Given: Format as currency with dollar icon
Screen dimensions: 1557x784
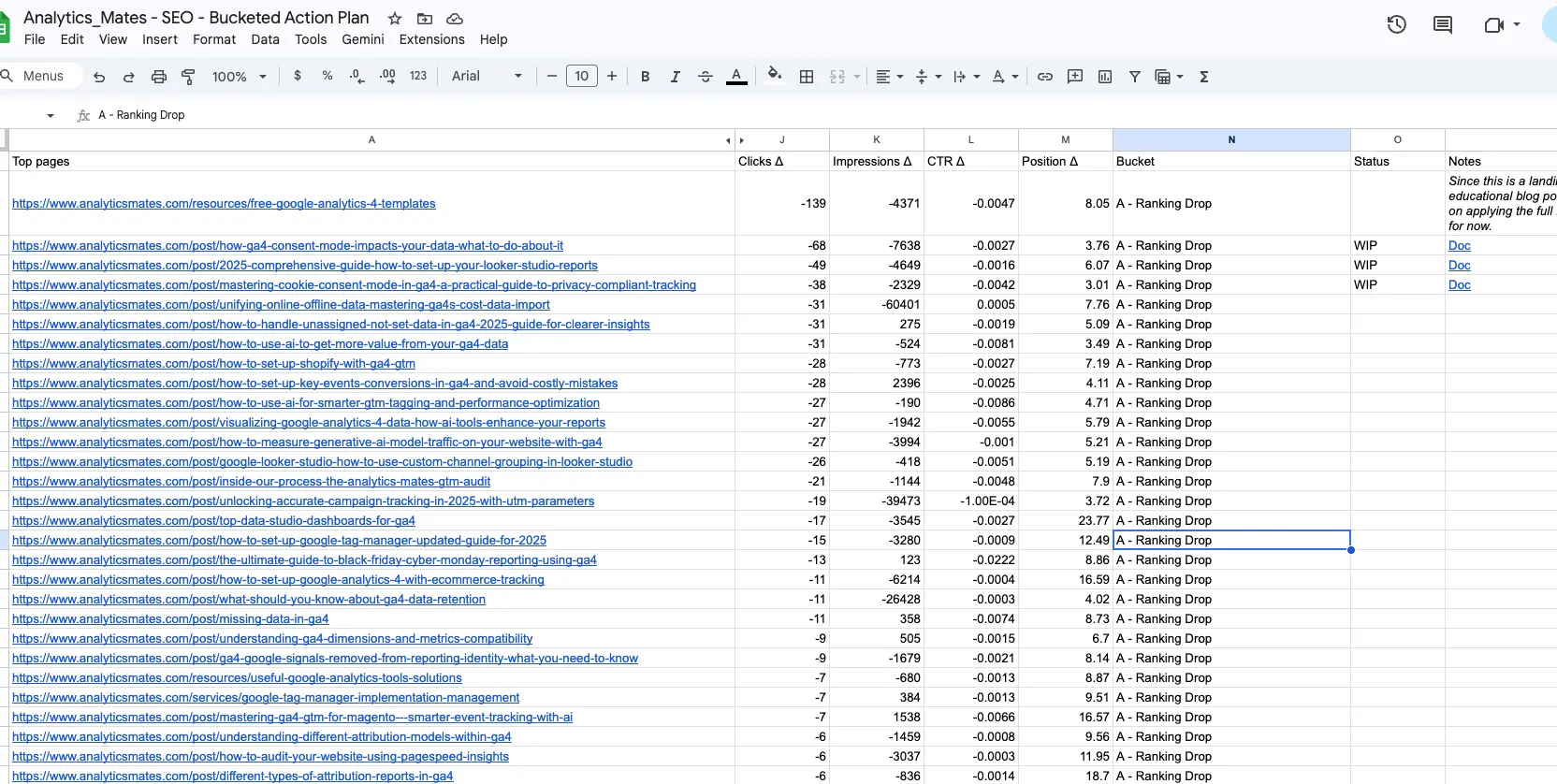Looking at the screenshot, I should click(298, 76).
